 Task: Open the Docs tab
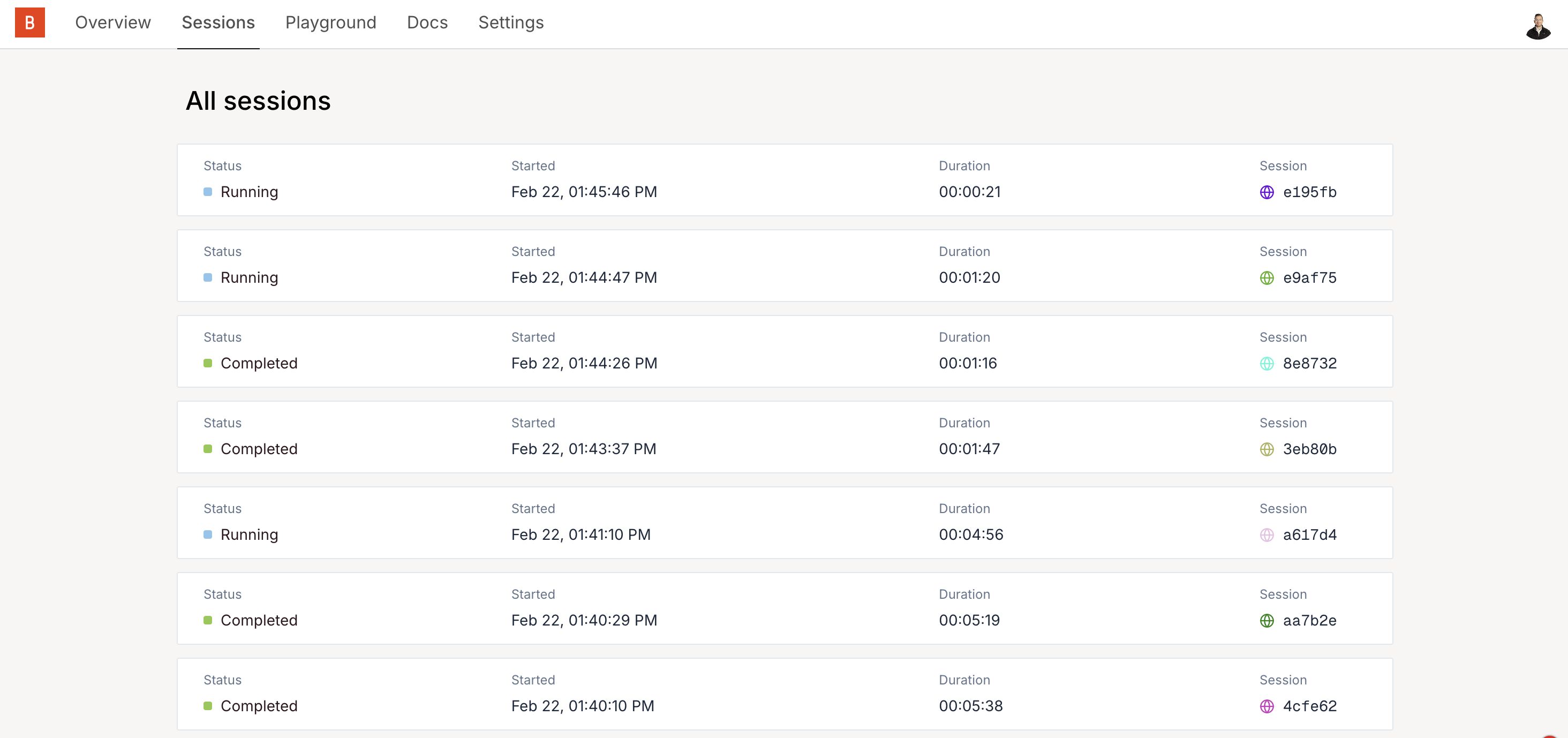point(427,22)
